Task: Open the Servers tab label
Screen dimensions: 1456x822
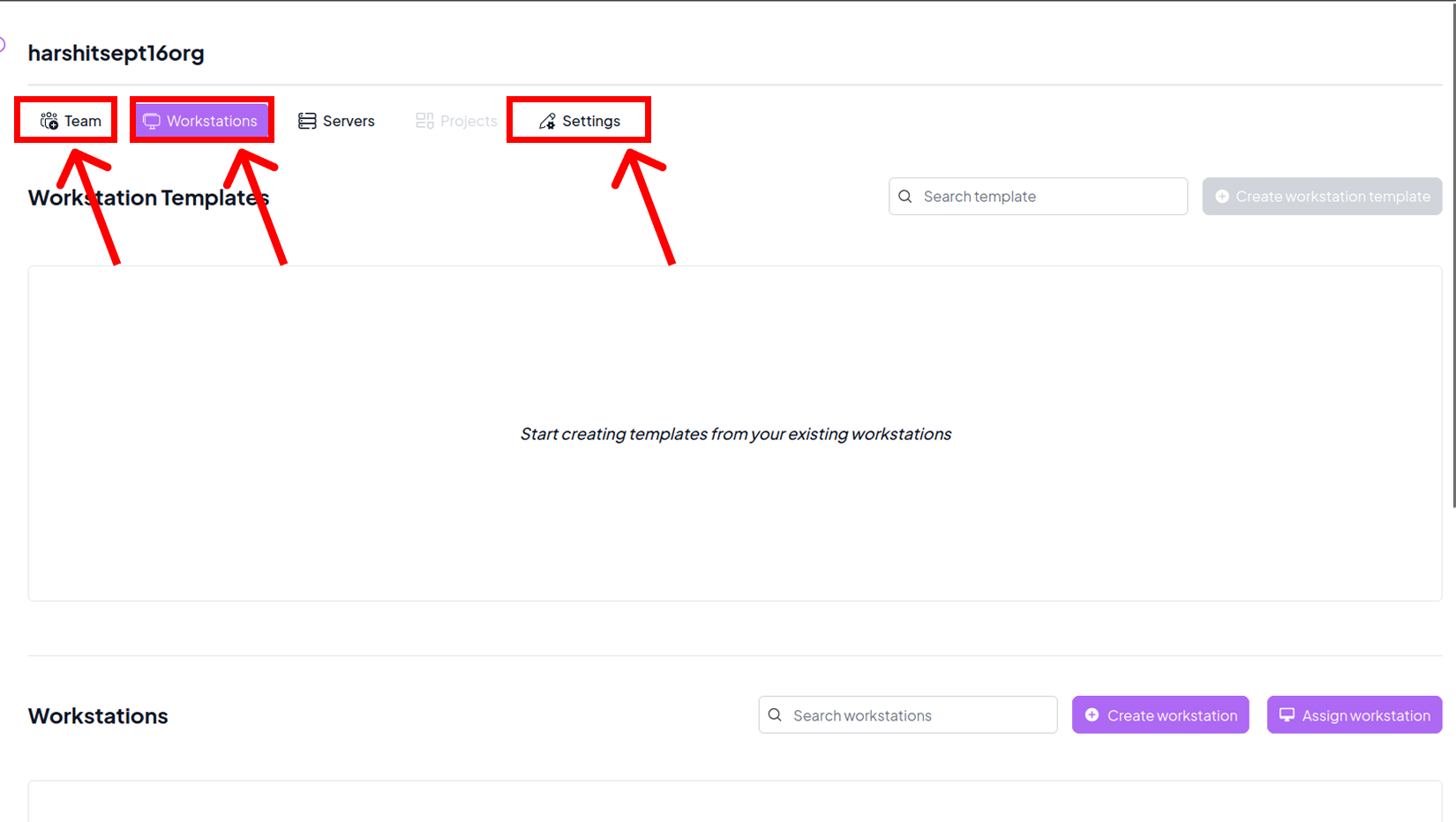Action: pyautogui.click(x=349, y=121)
